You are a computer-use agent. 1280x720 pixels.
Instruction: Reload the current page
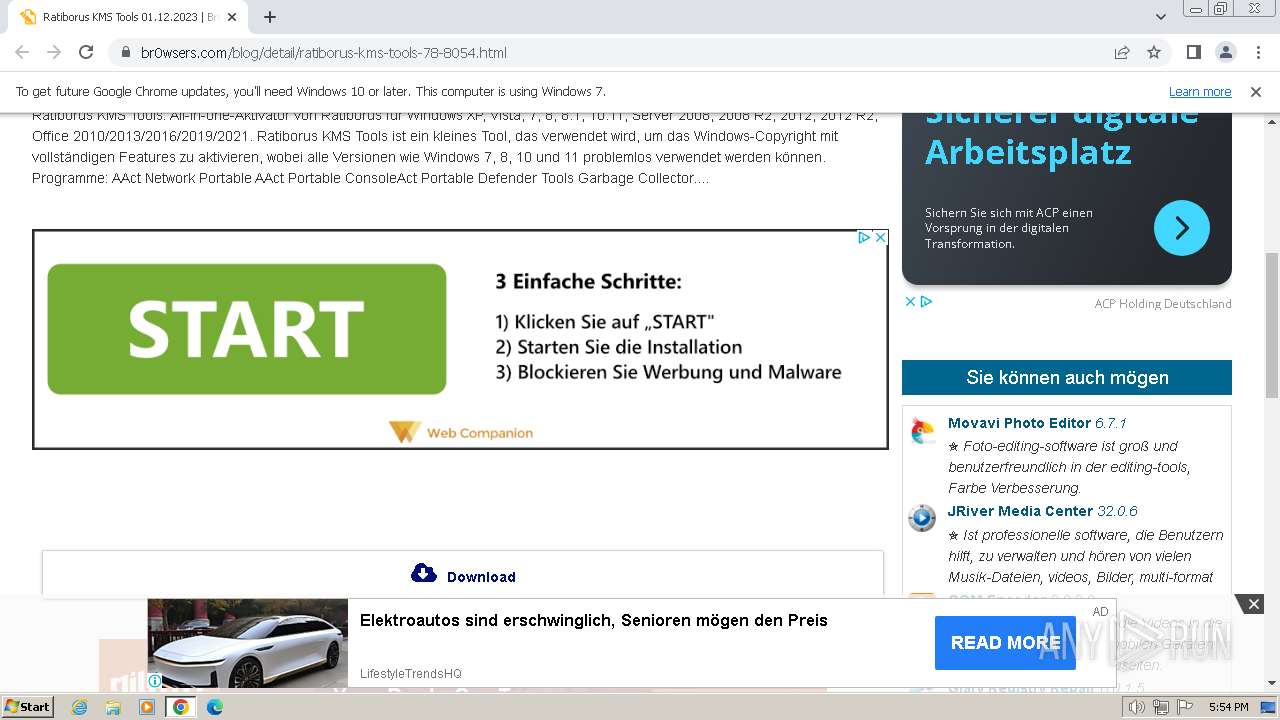(86, 53)
